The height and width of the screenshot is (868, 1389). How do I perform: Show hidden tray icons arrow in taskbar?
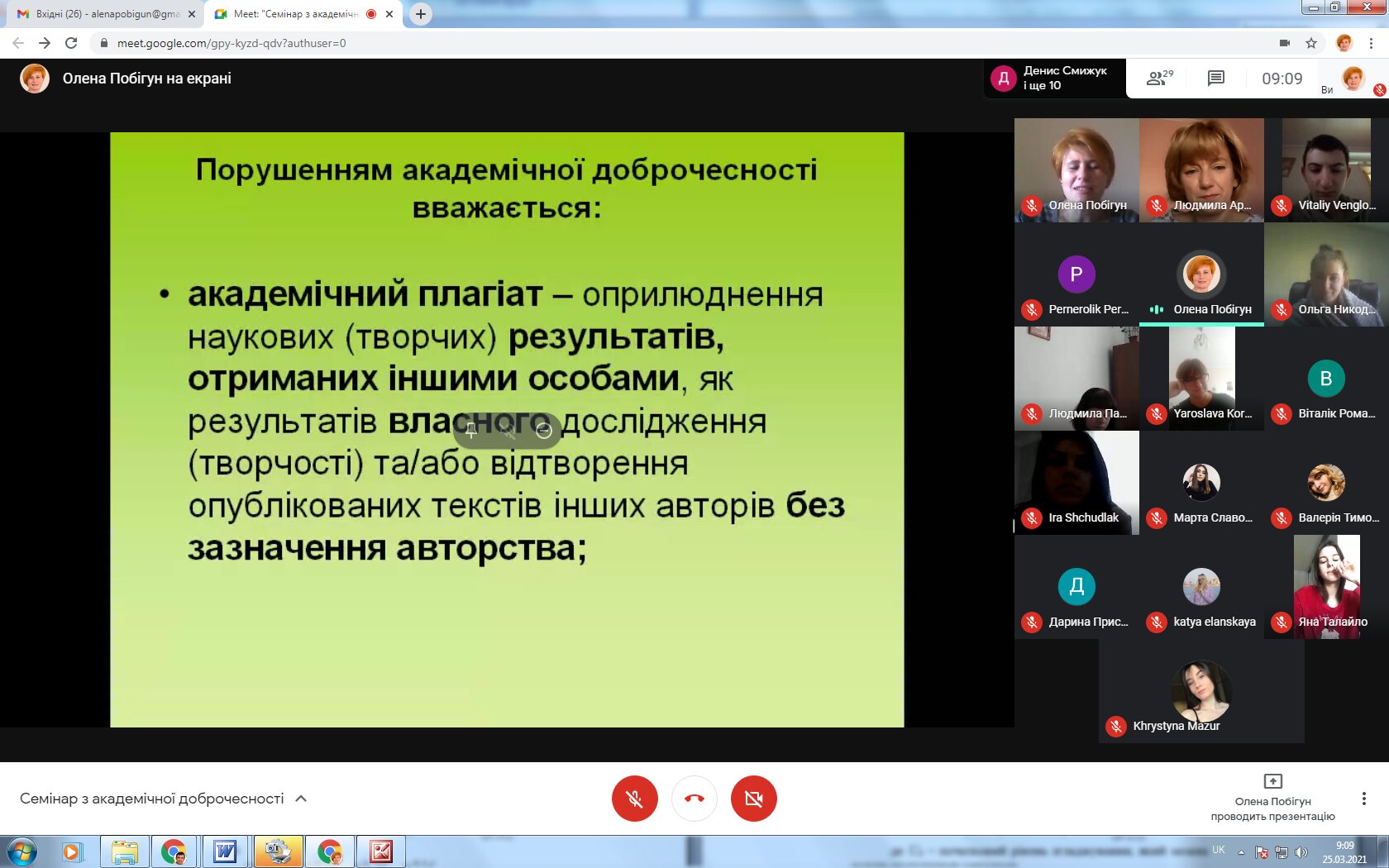point(1241,851)
